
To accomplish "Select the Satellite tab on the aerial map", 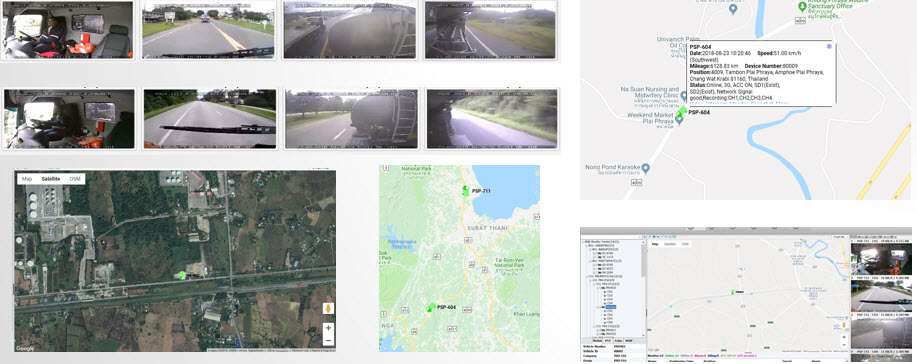I will [51, 178].
